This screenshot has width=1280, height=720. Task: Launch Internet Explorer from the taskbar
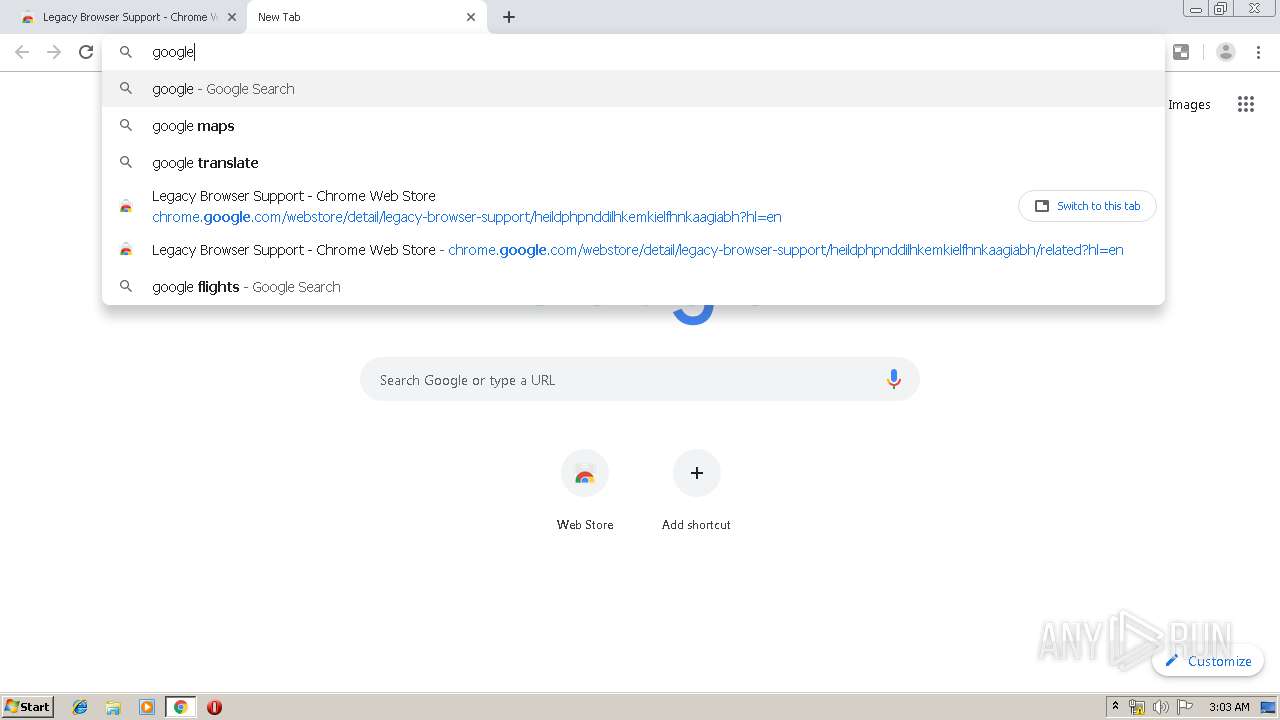tap(80, 707)
